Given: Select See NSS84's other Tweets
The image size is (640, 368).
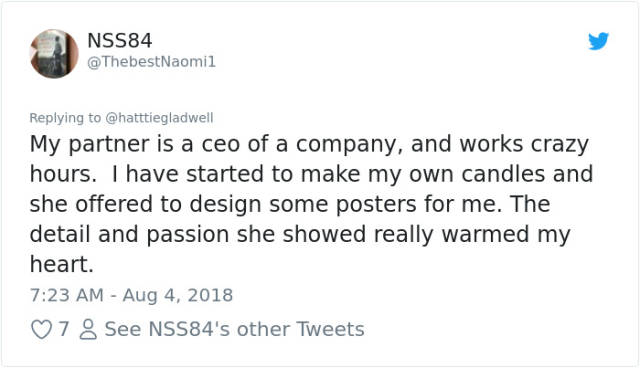Looking at the screenshot, I should pyautogui.click(x=234, y=329).
